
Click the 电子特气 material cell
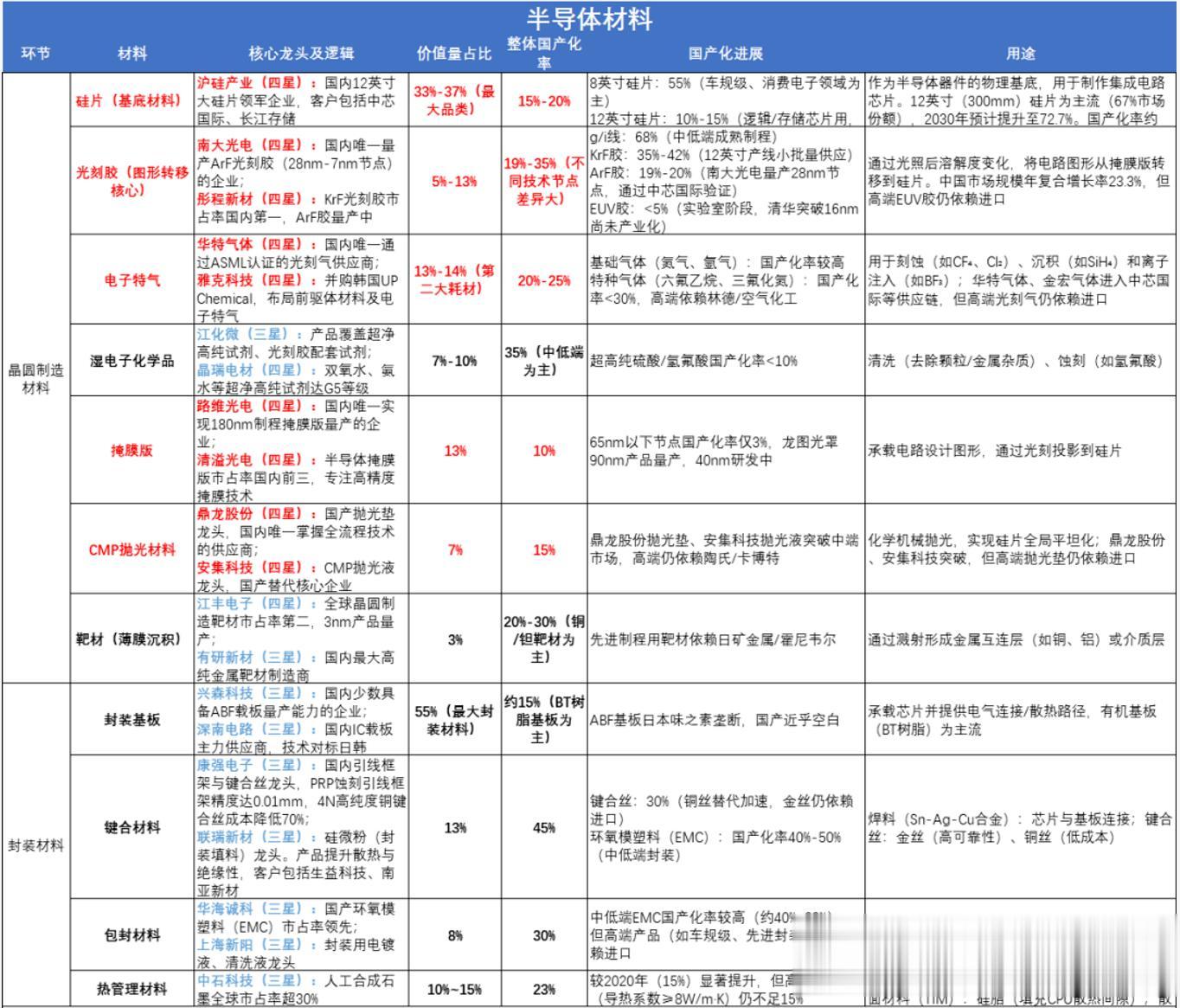(x=131, y=280)
